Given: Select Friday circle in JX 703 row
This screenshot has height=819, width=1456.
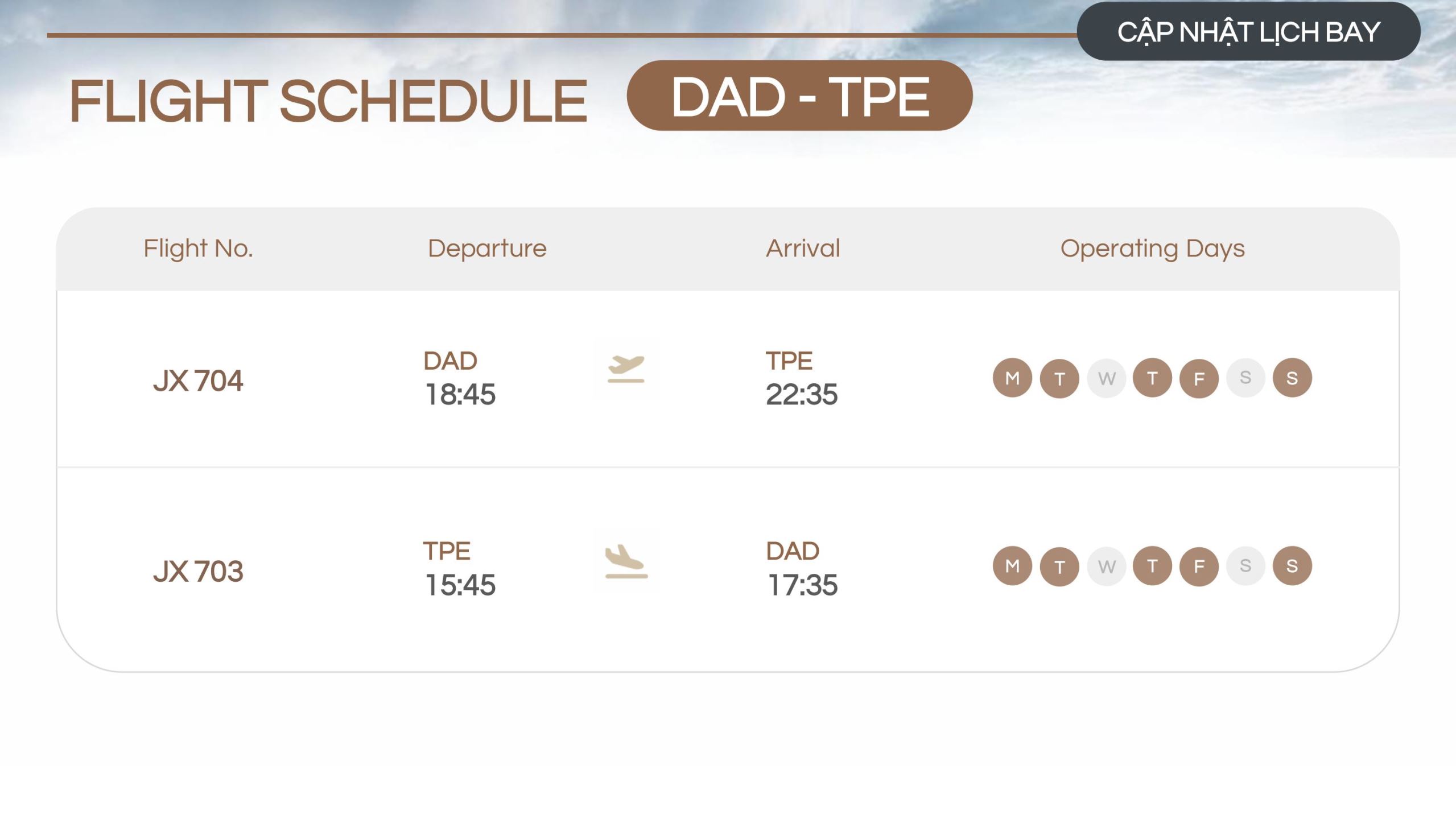Looking at the screenshot, I should (1199, 566).
